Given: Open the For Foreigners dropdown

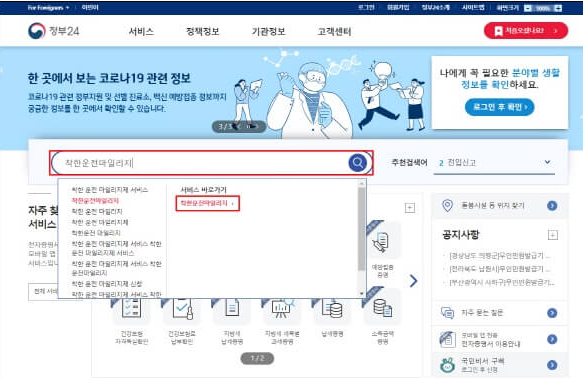Looking at the screenshot, I should click(x=48, y=7).
